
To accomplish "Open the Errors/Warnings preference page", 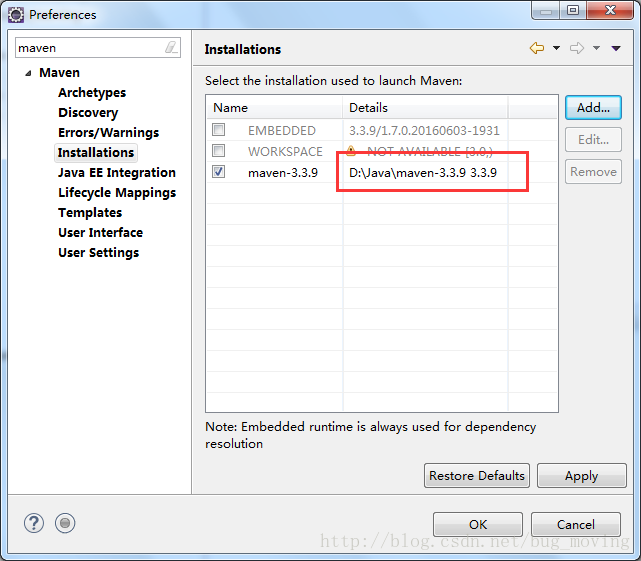I will point(108,133).
